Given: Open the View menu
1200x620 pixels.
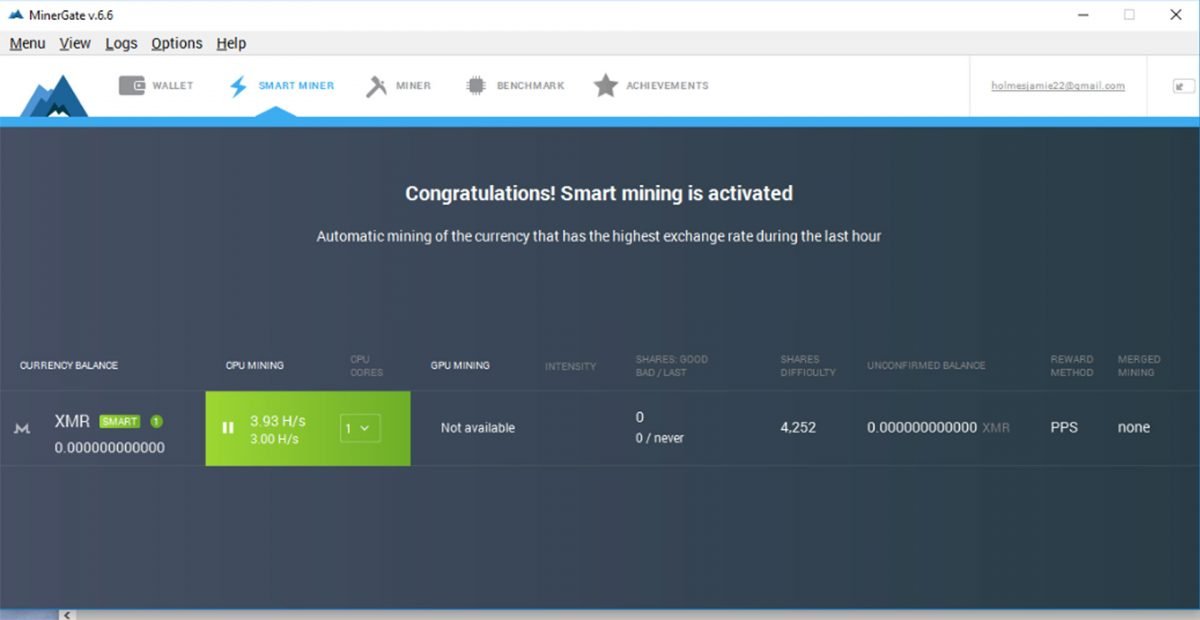Looking at the screenshot, I should [x=75, y=43].
